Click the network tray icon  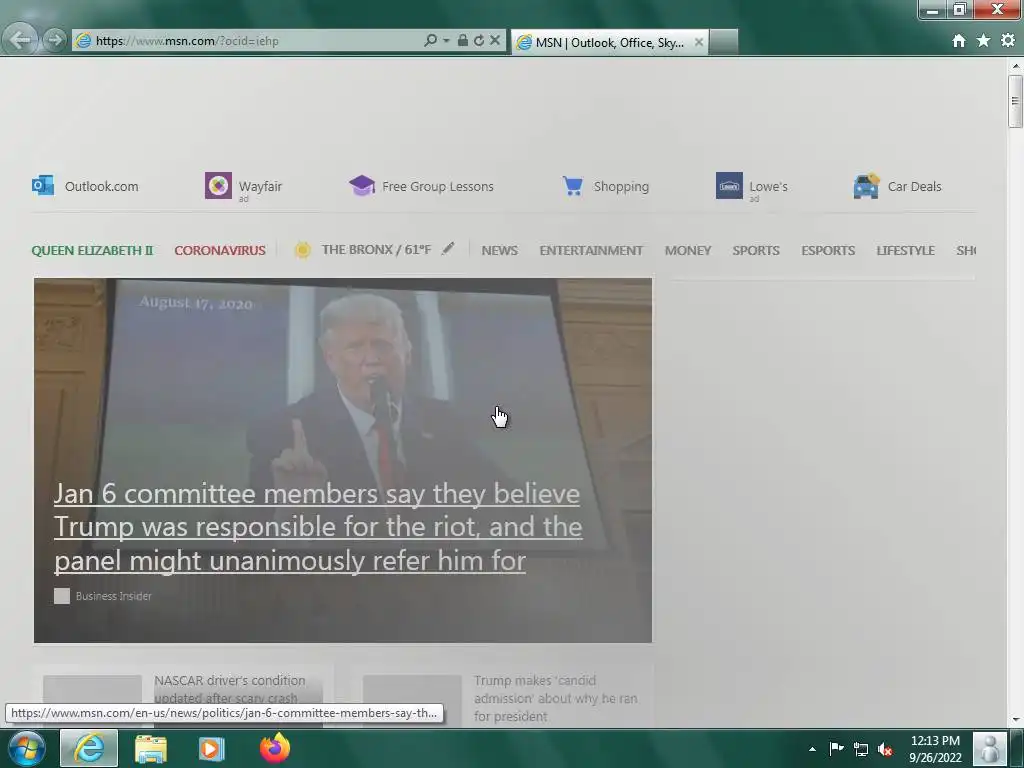[x=861, y=749]
